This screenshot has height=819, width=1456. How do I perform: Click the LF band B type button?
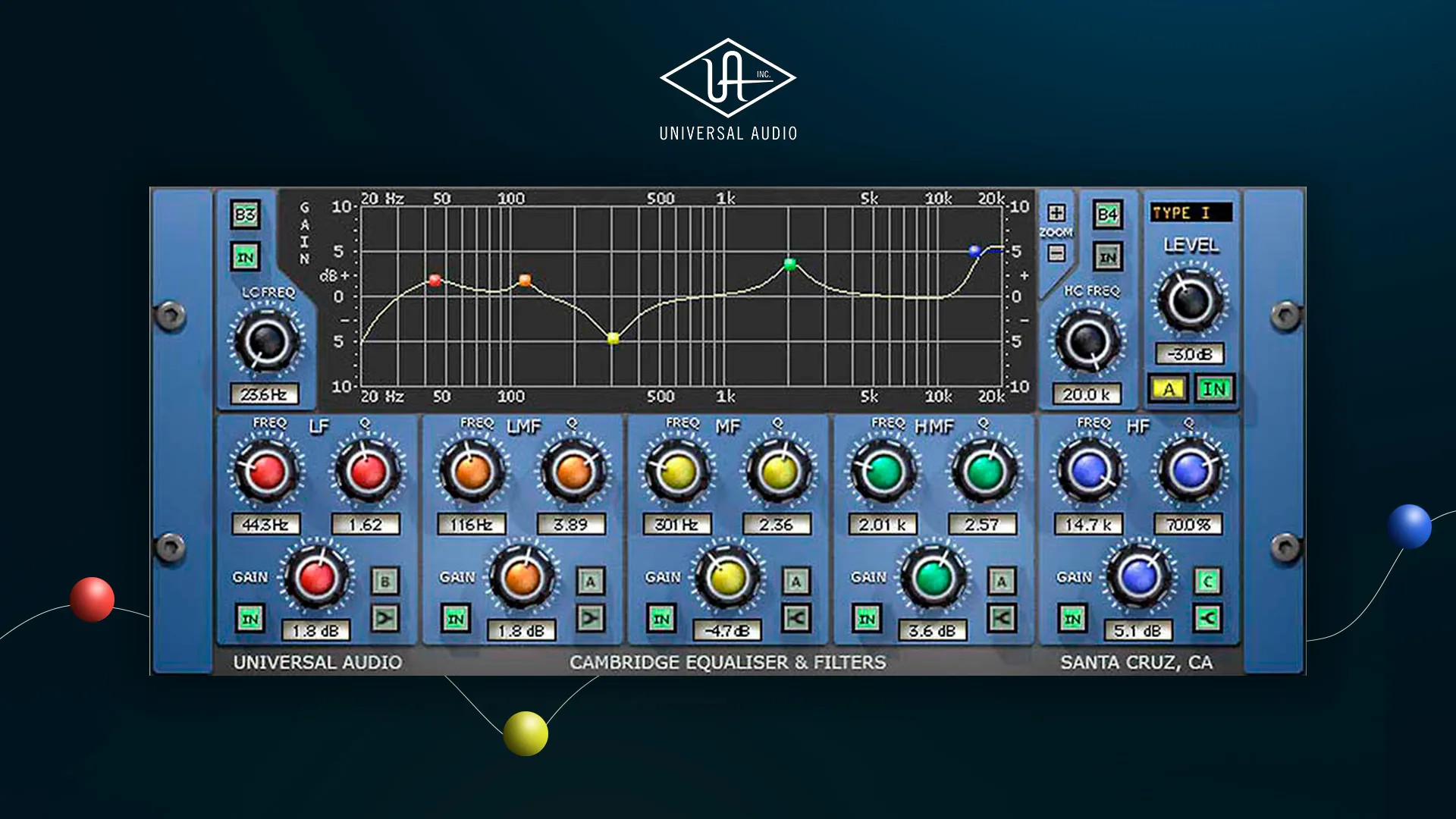pyautogui.click(x=385, y=582)
